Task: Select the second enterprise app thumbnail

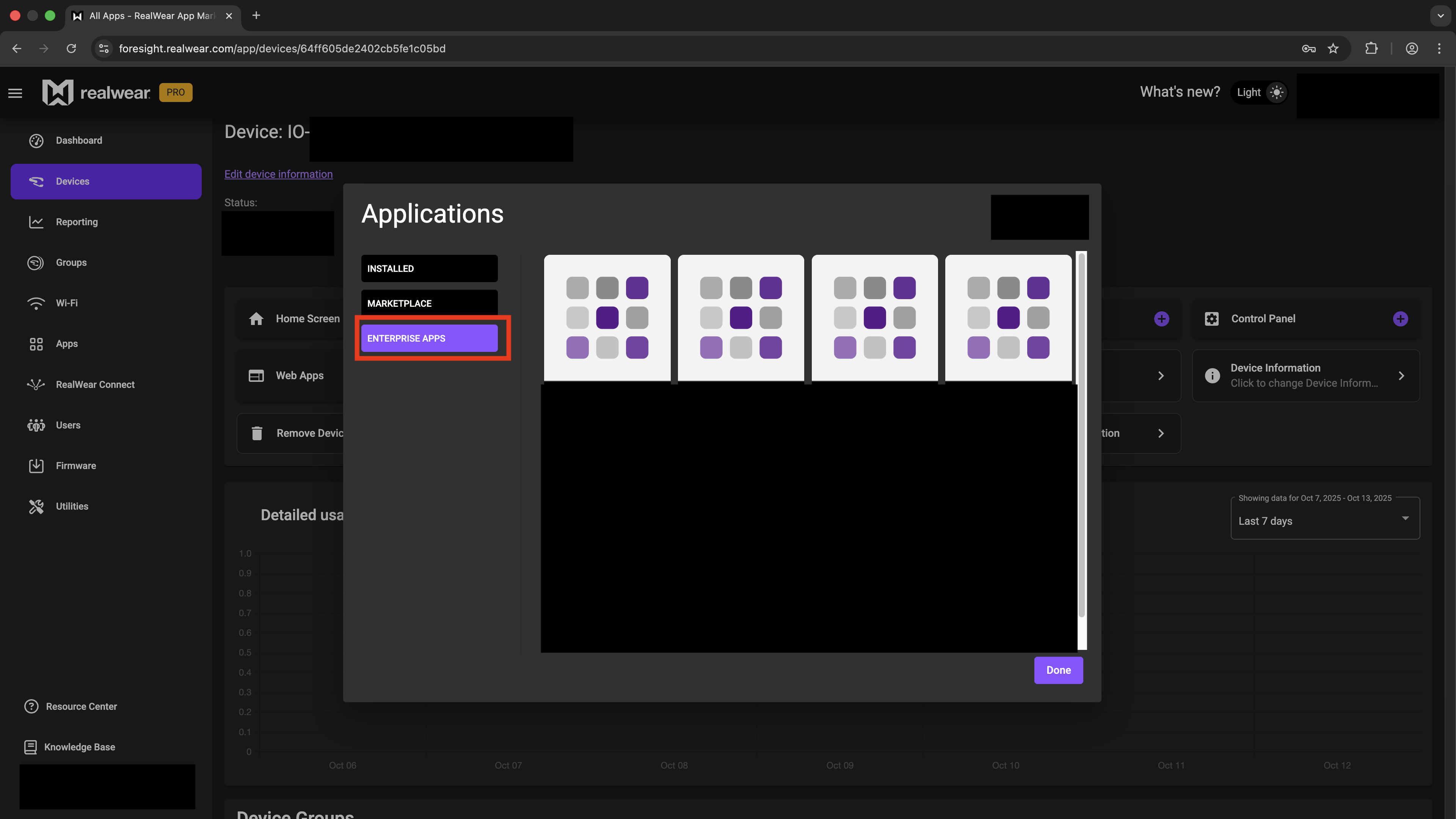Action: pos(741,318)
